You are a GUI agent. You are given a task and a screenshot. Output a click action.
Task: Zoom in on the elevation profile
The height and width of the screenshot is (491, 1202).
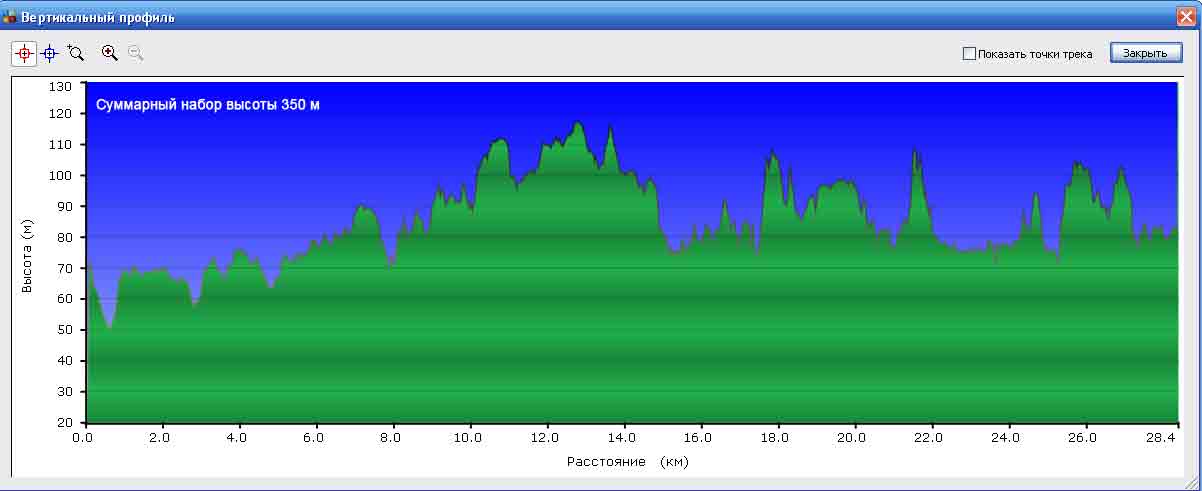point(110,53)
